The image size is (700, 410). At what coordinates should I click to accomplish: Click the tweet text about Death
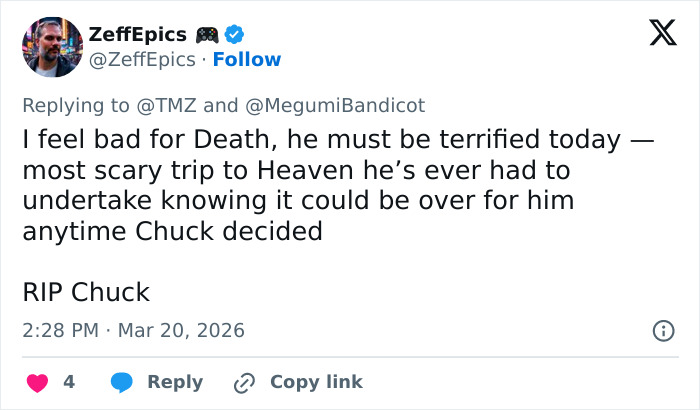click(x=330, y=186)
